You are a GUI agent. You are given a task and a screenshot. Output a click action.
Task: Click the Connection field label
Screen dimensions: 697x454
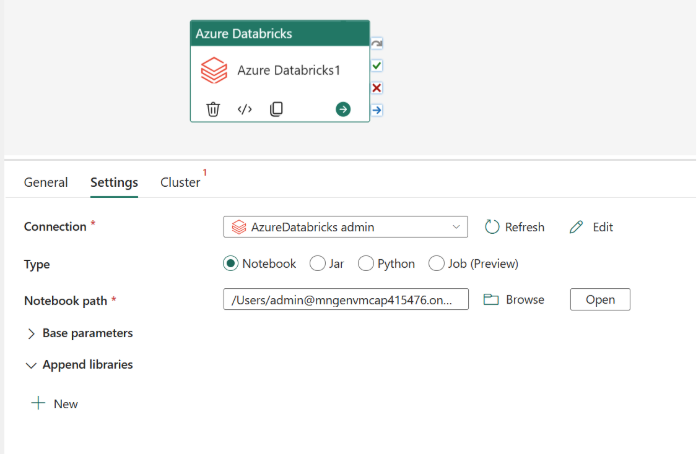tap(55, 227)
